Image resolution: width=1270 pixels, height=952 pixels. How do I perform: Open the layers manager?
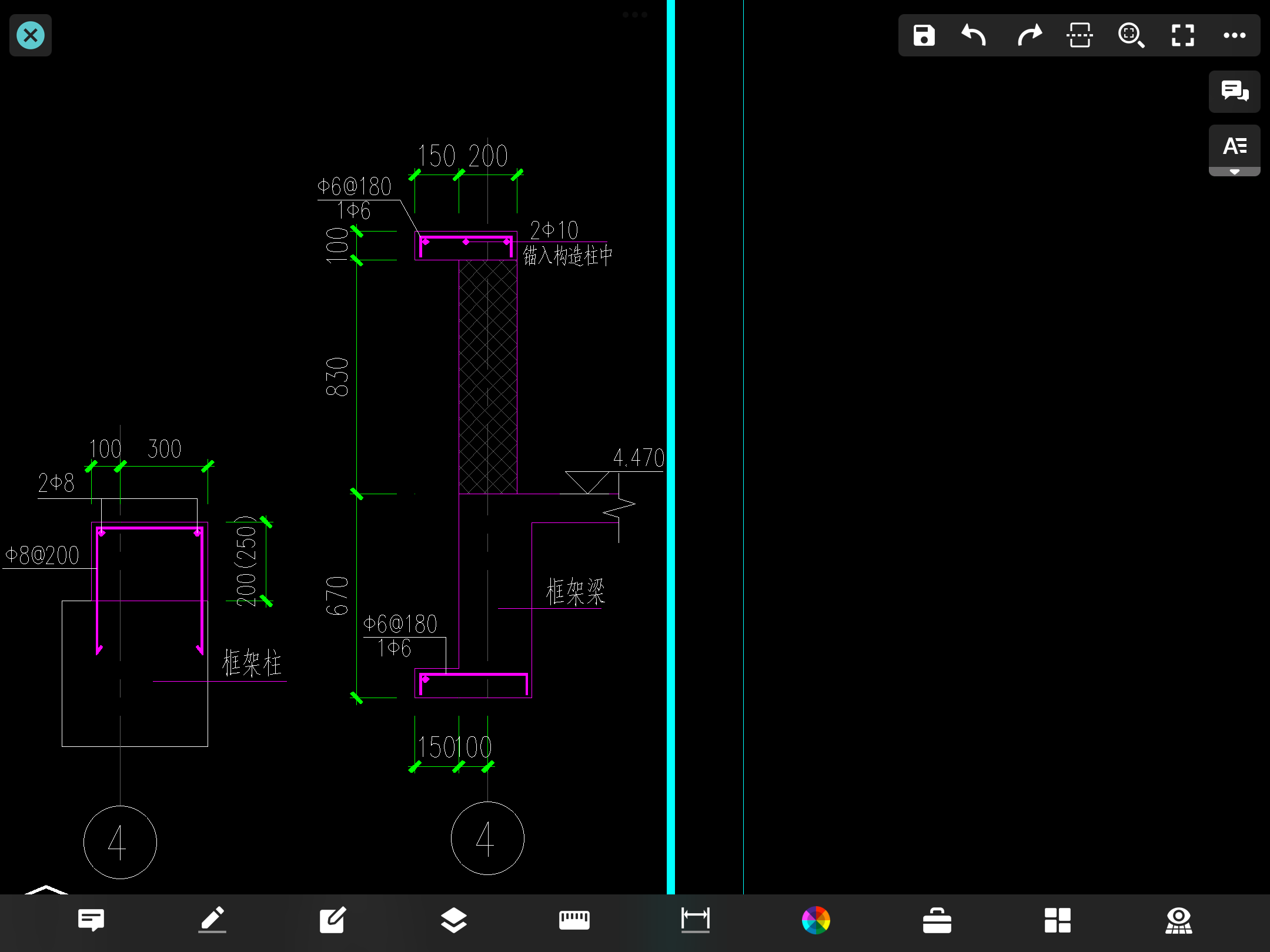click(454, 920)
